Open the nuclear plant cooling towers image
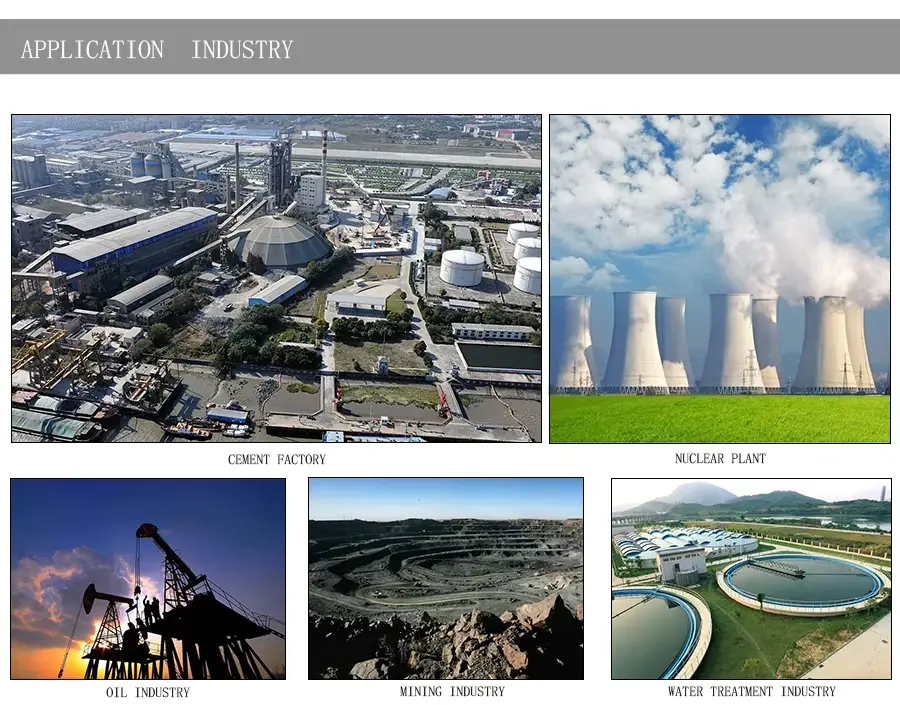The width and height of the screenshot is (900, 705). [x=719, y=278]
